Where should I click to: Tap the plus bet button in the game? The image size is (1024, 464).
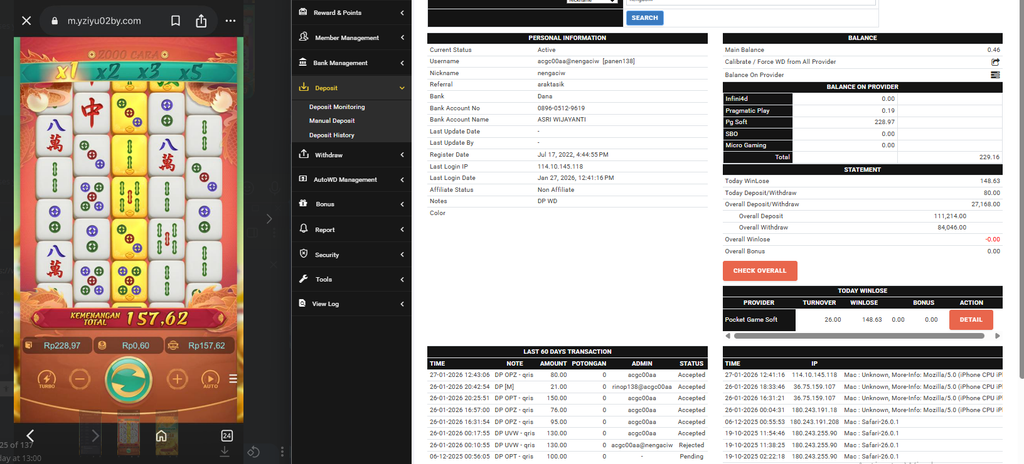177,378
